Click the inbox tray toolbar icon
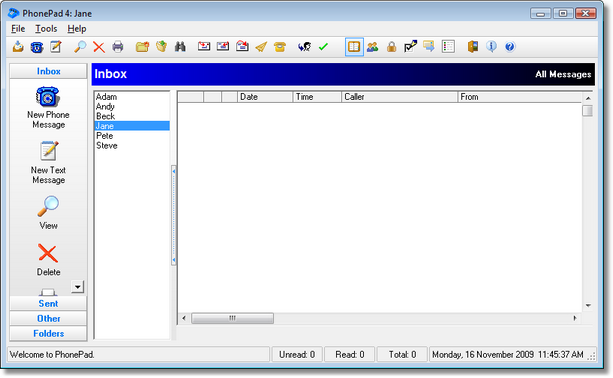This screenshot has height=378, width=613. tap(18, 47)
